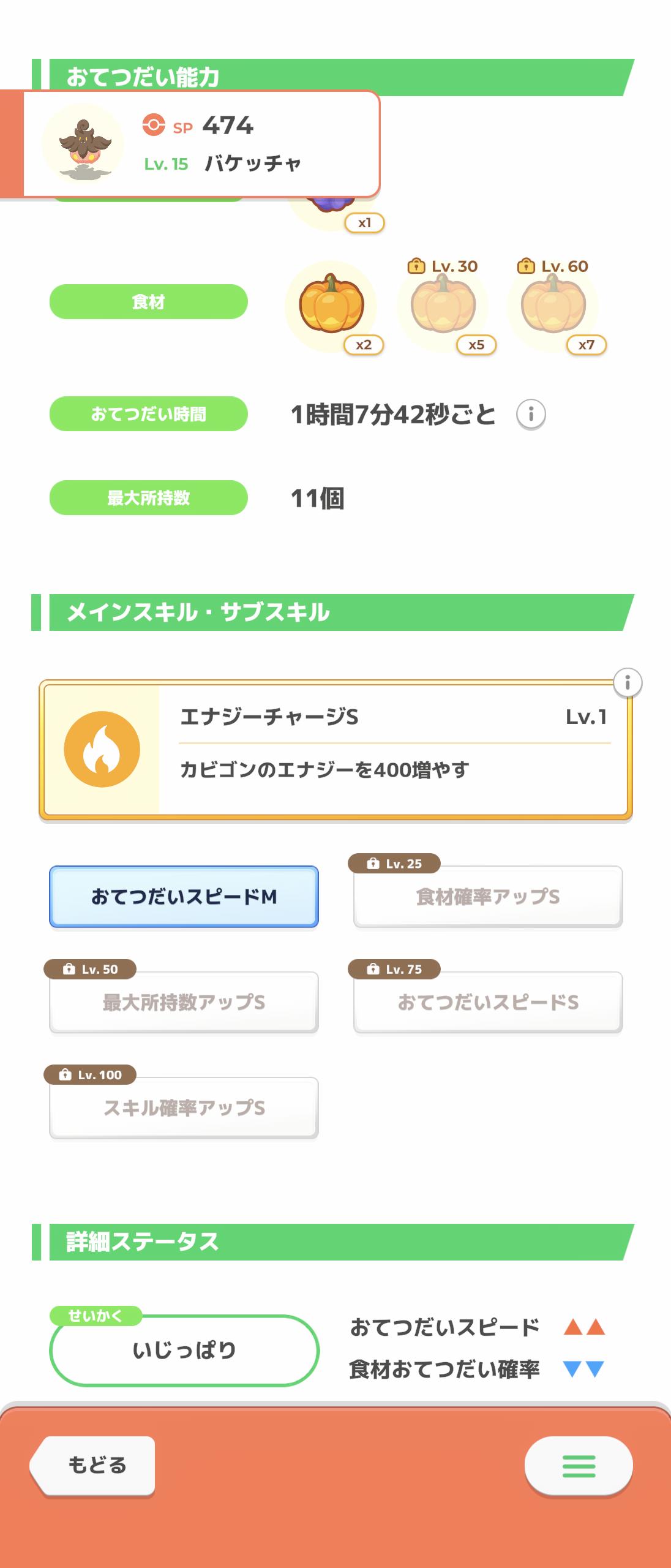Tap locked おてつだいスピードS sub skill
This screenshot has width=671, height=1568.
488,1003
